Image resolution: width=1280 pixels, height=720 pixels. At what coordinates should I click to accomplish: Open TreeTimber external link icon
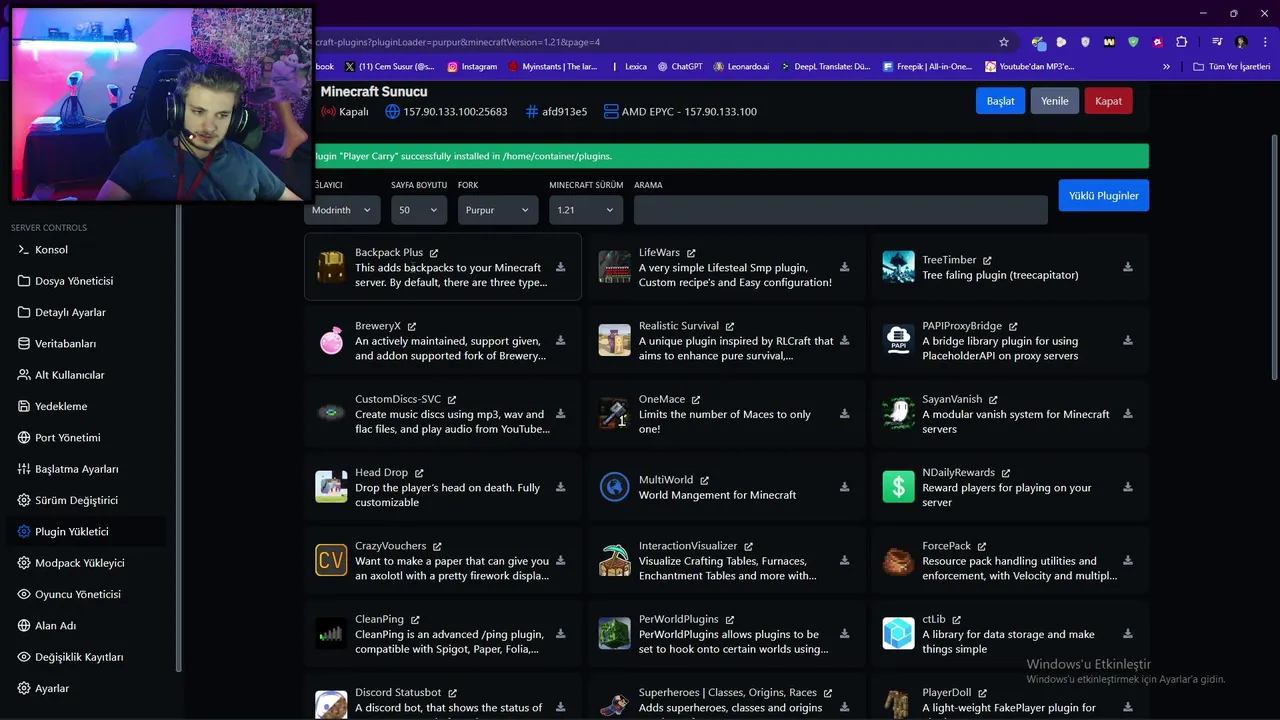[x=987, y=260]
